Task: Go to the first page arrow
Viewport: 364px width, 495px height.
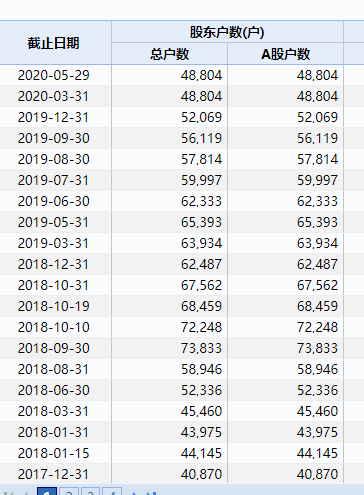Action: (8, 493)
